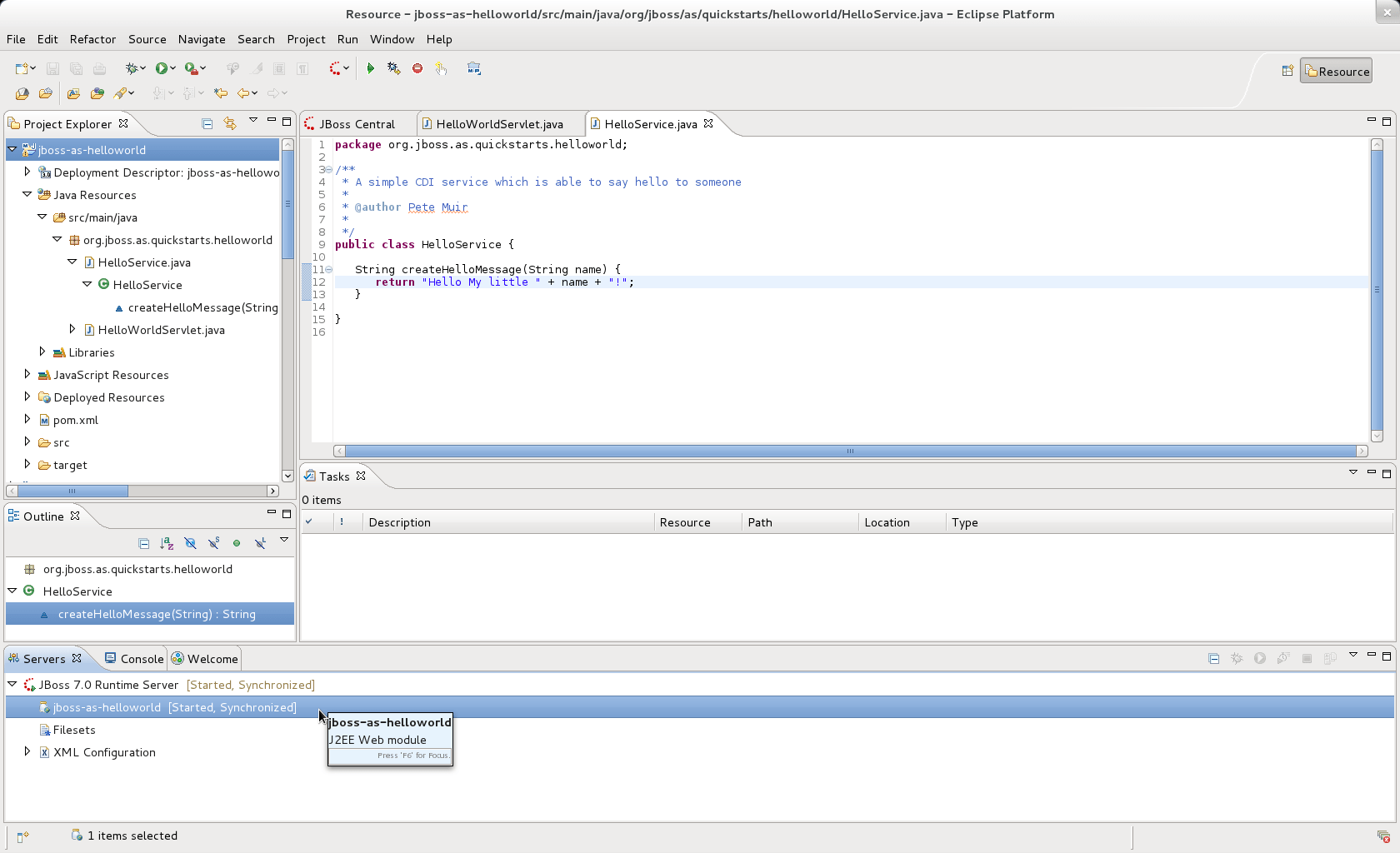Collapse all items in Project Explorer

click(x=207, y=124)
